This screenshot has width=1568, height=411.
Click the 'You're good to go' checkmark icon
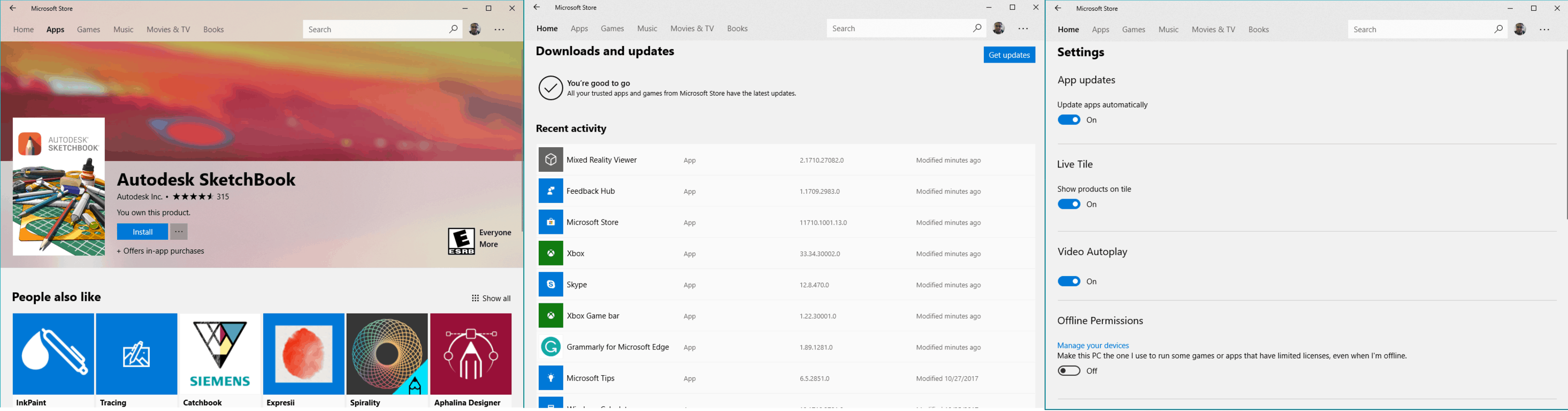coord(550,88)
